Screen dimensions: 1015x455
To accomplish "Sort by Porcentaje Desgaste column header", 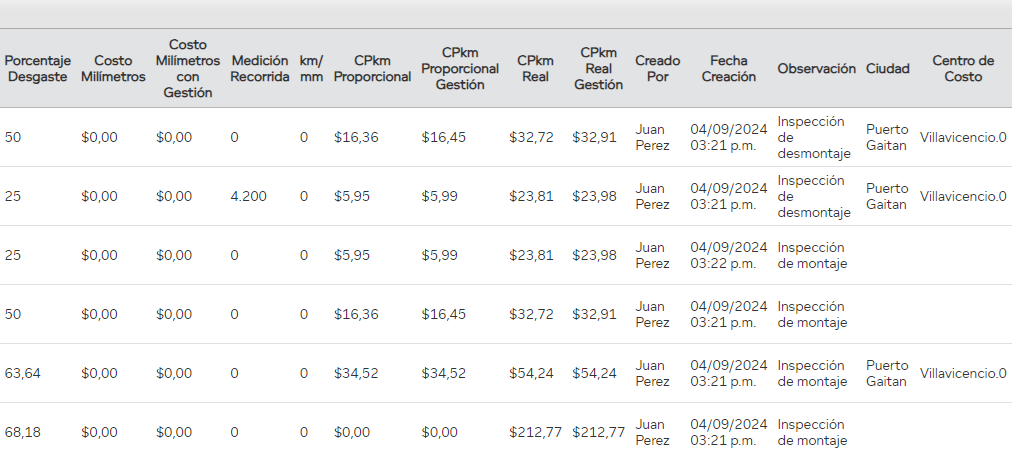I will point(37,69).
